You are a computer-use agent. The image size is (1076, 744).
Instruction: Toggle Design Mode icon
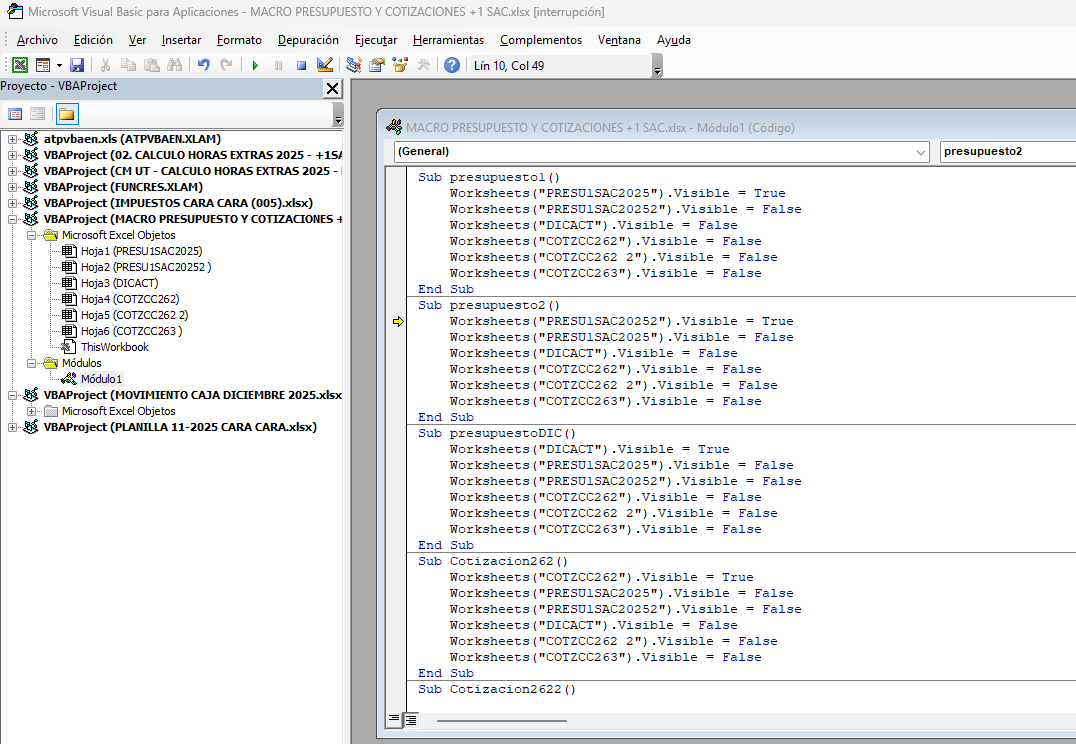[x=325, y=65]
